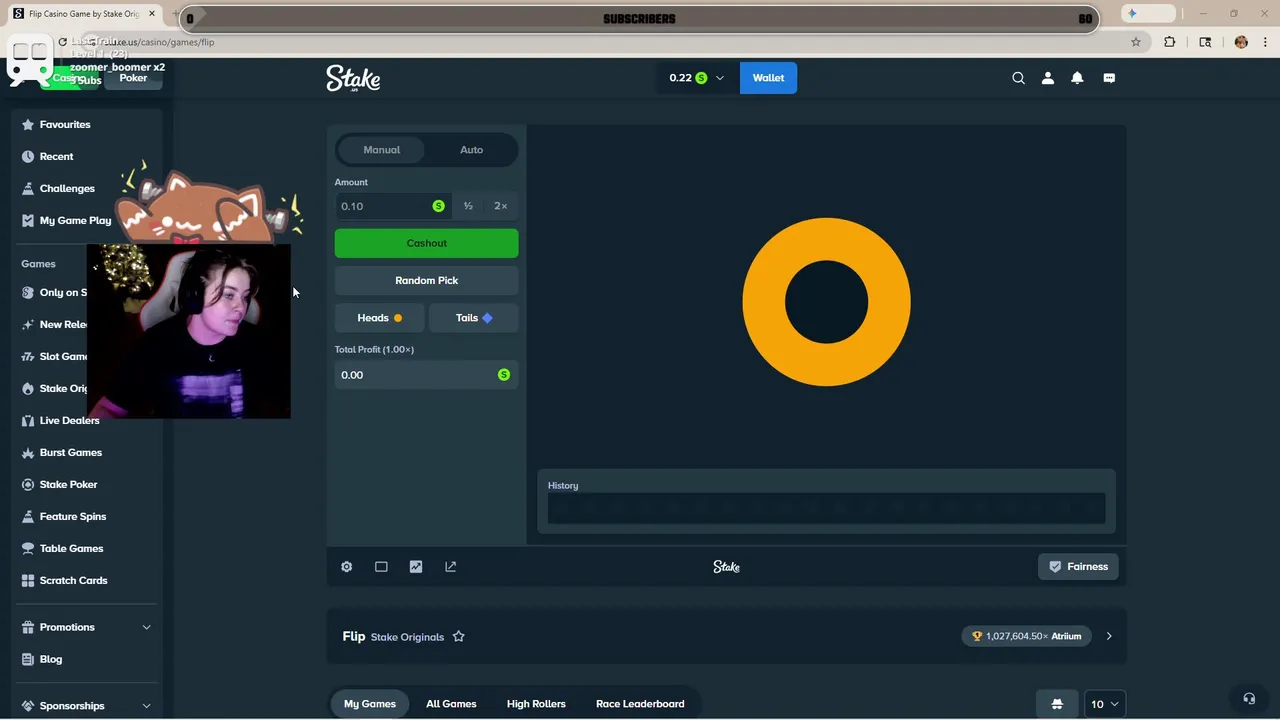Click the Stake logo in header
The width and height of the screenshot is (1280, 720).
353,78
